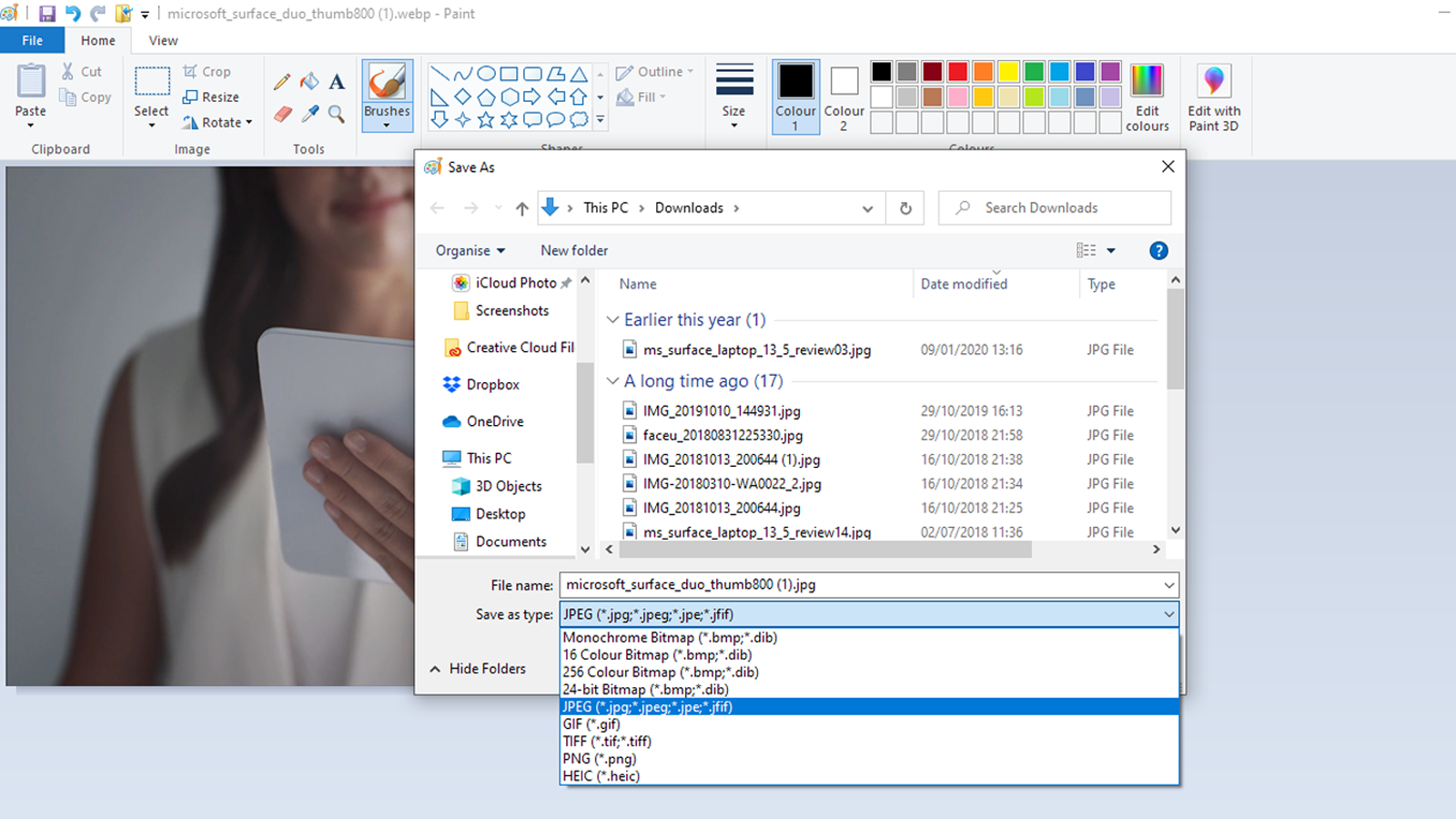Click the help question mark icon
1456x819 pixels.
[x=1158, y=250]
